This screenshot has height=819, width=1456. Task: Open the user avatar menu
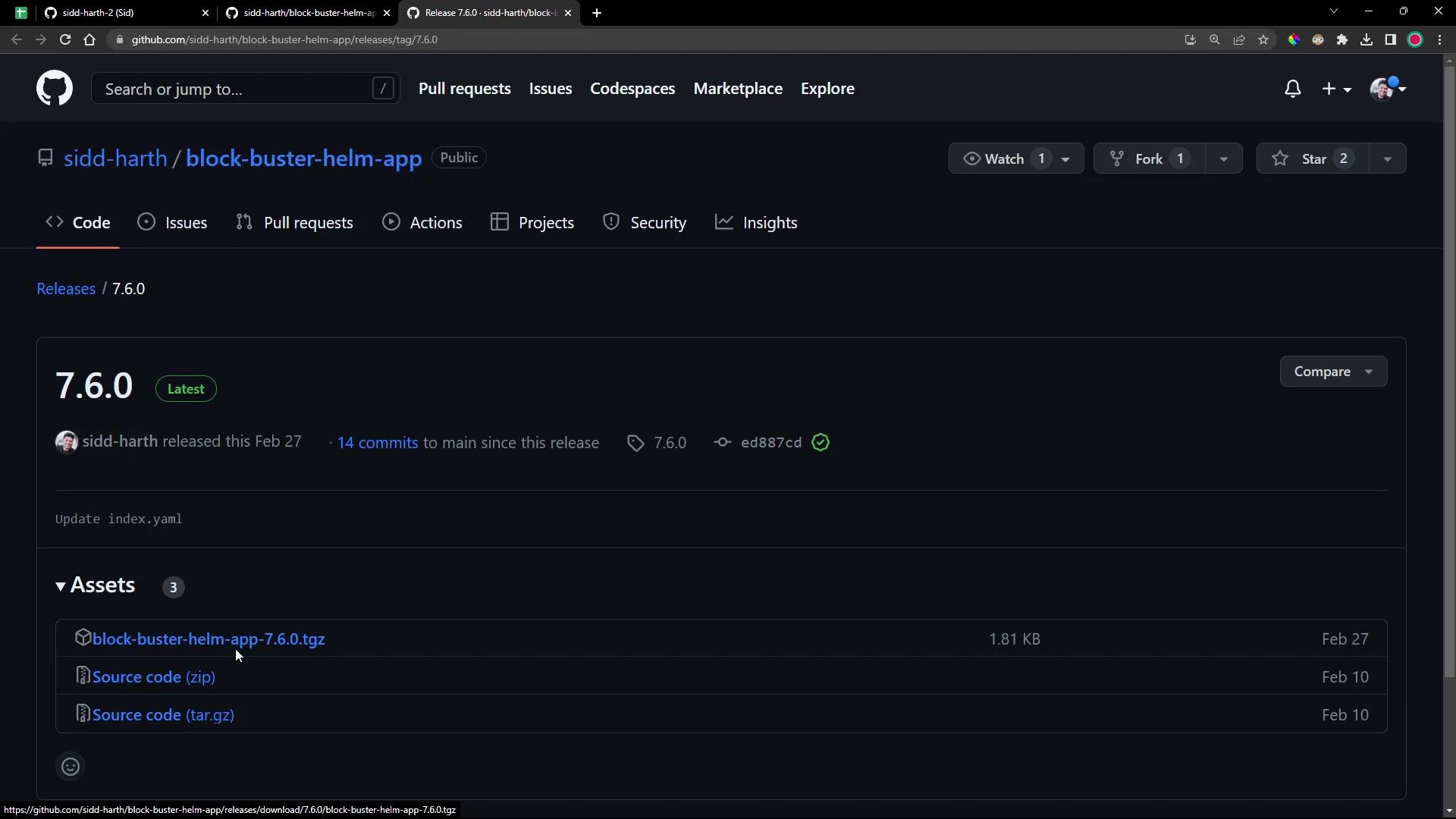pyautogui.click(x=1388, y=89)
